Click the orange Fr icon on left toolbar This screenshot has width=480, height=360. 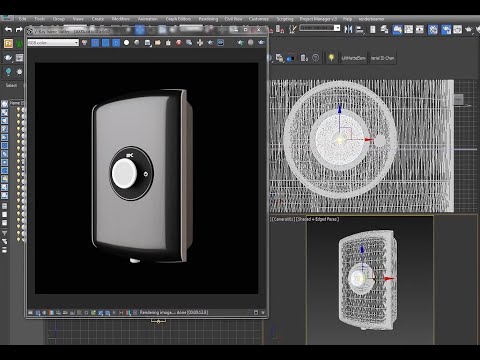tap(8, 43)
